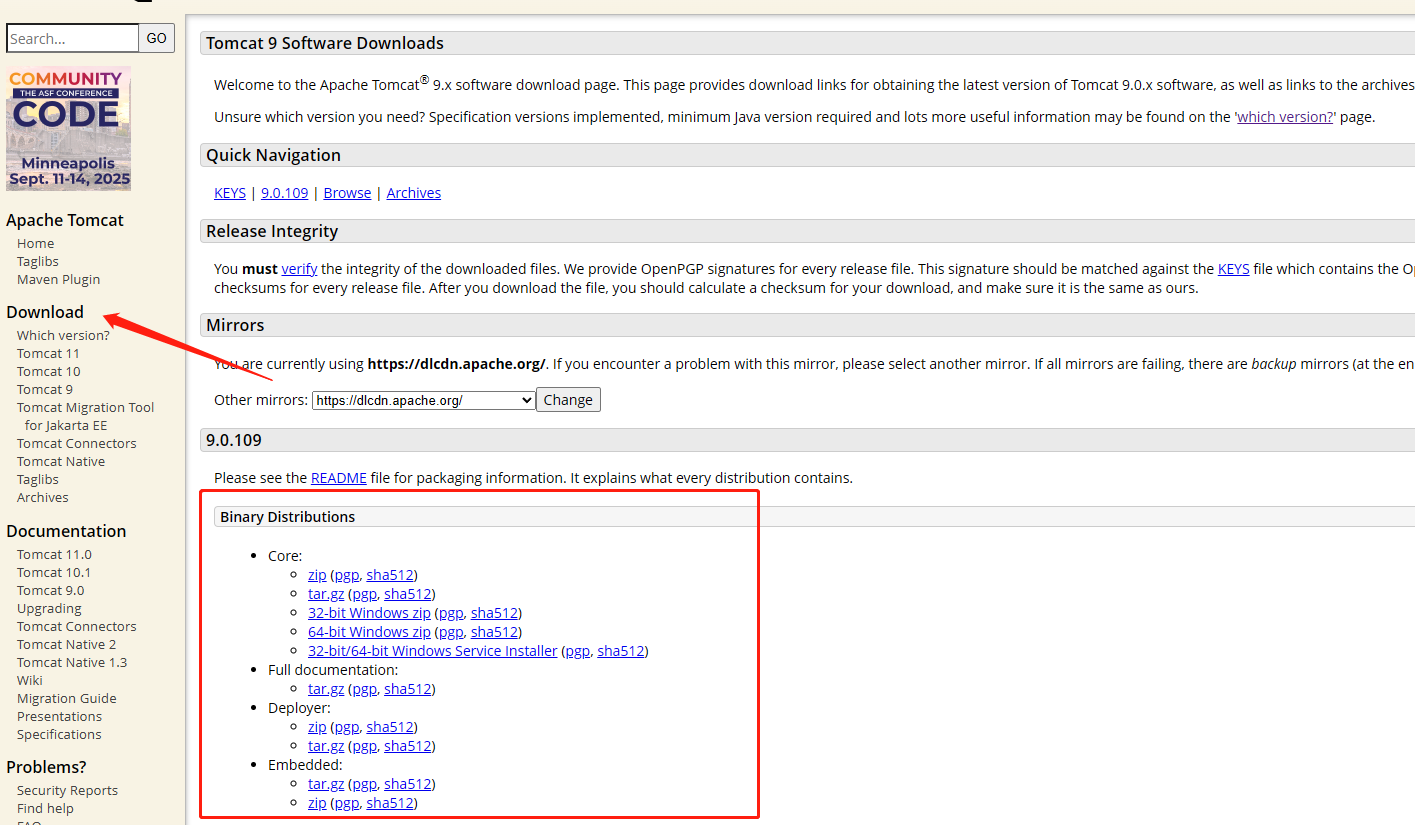1415x825 pixels.
Task: Open Security Reports link
Action: pyautogui.click(x=67, y=790)
